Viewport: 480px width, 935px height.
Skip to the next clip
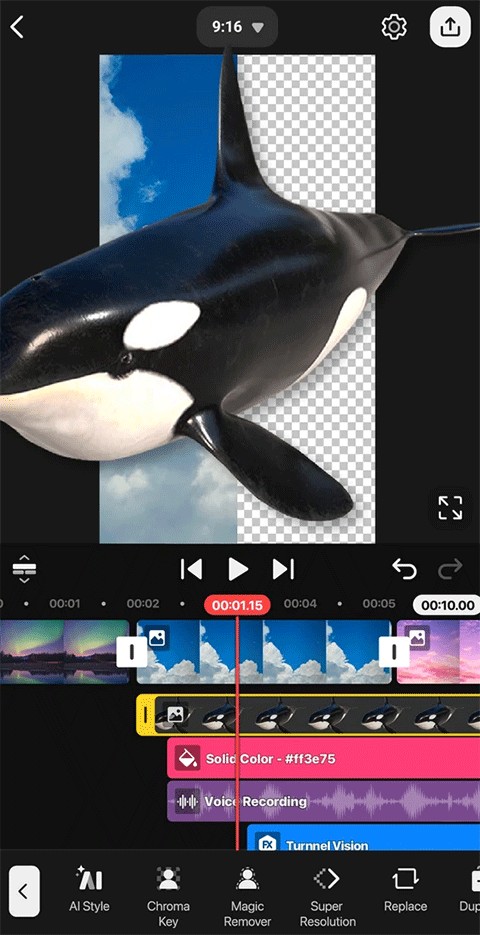(x=283, y=569)
